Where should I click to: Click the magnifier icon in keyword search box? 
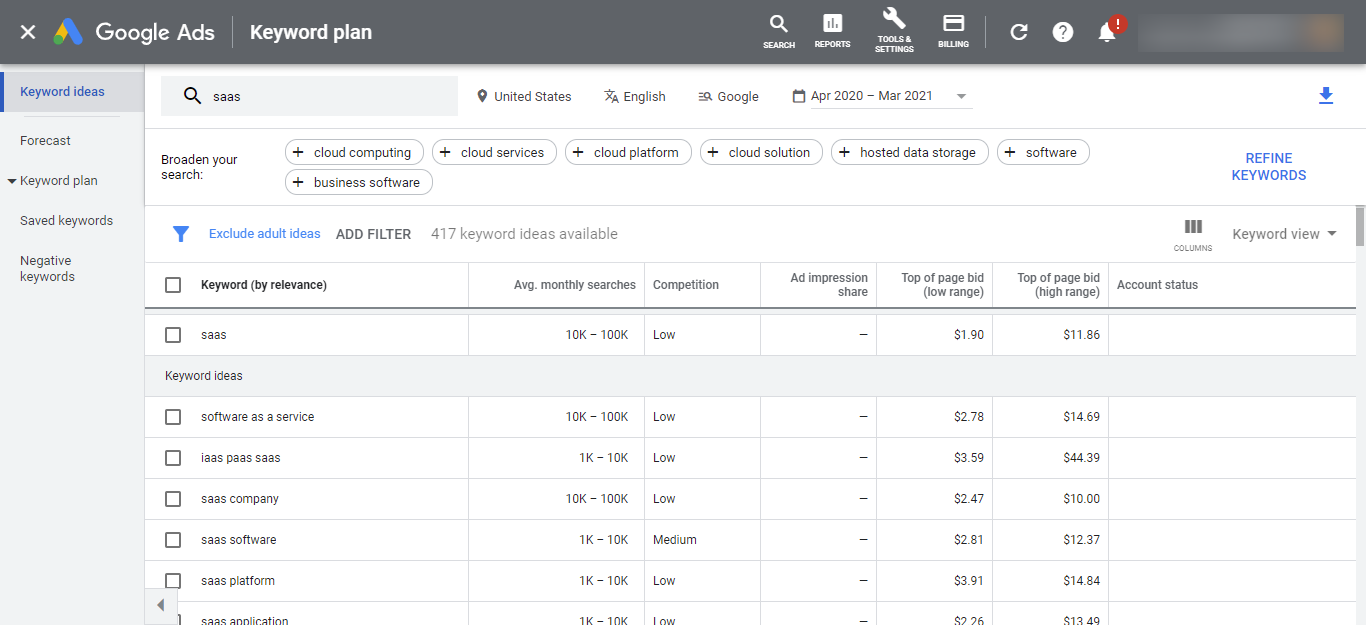click(x=193, y=96)
